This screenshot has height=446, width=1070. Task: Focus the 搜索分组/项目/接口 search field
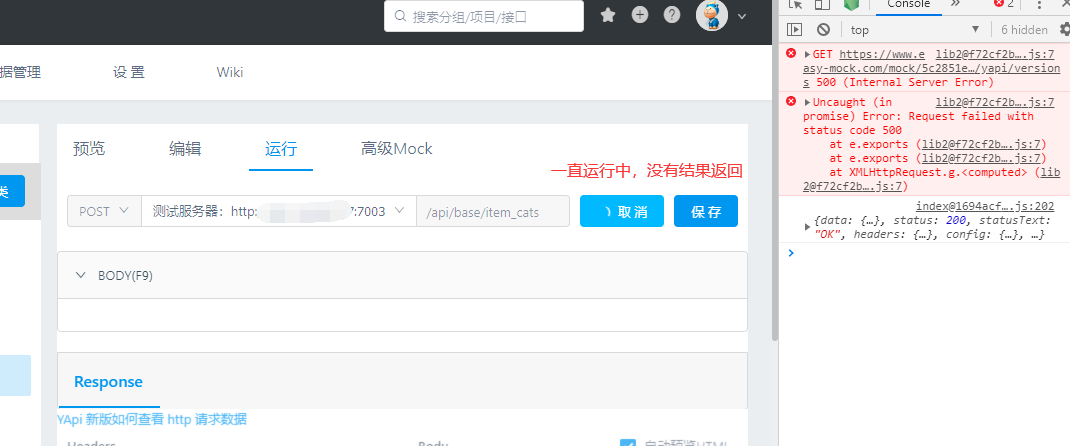(484, 16)
